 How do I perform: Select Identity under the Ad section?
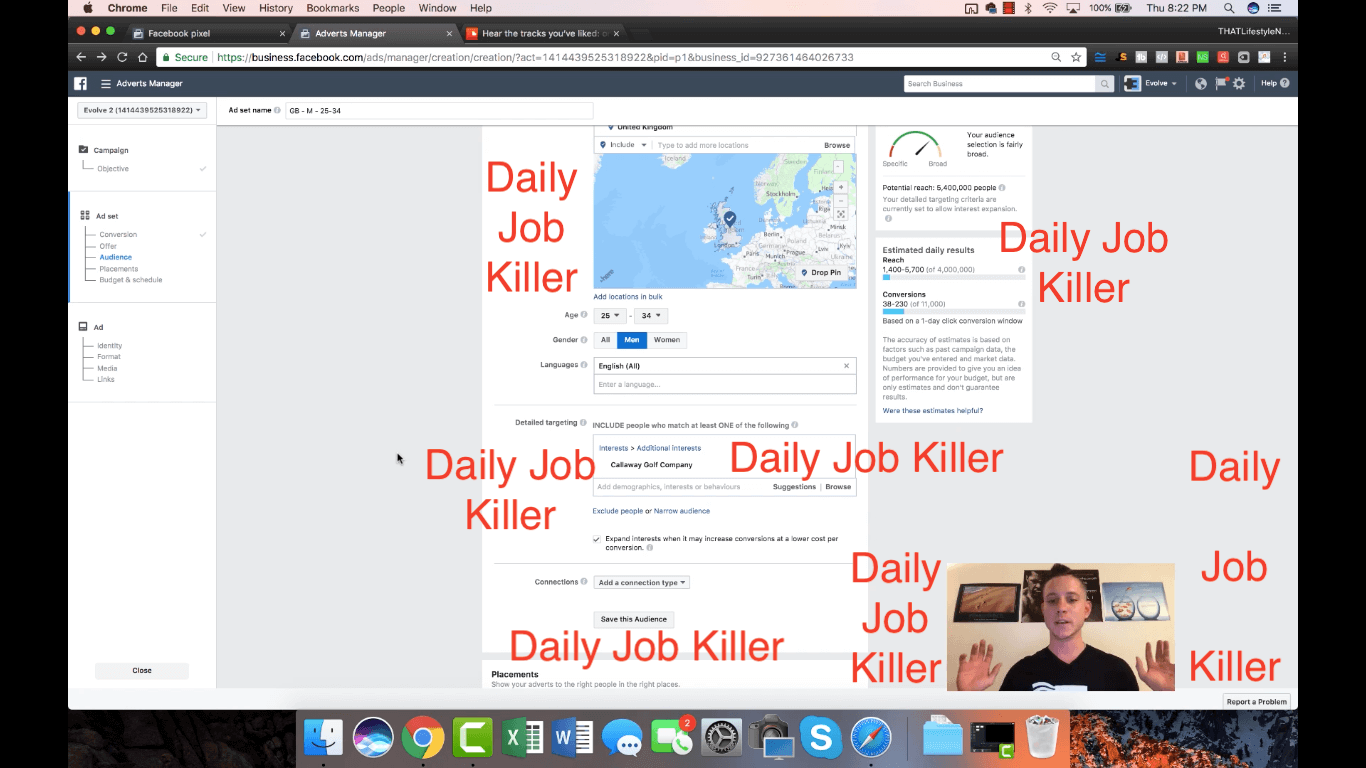(x=110, y=346)
